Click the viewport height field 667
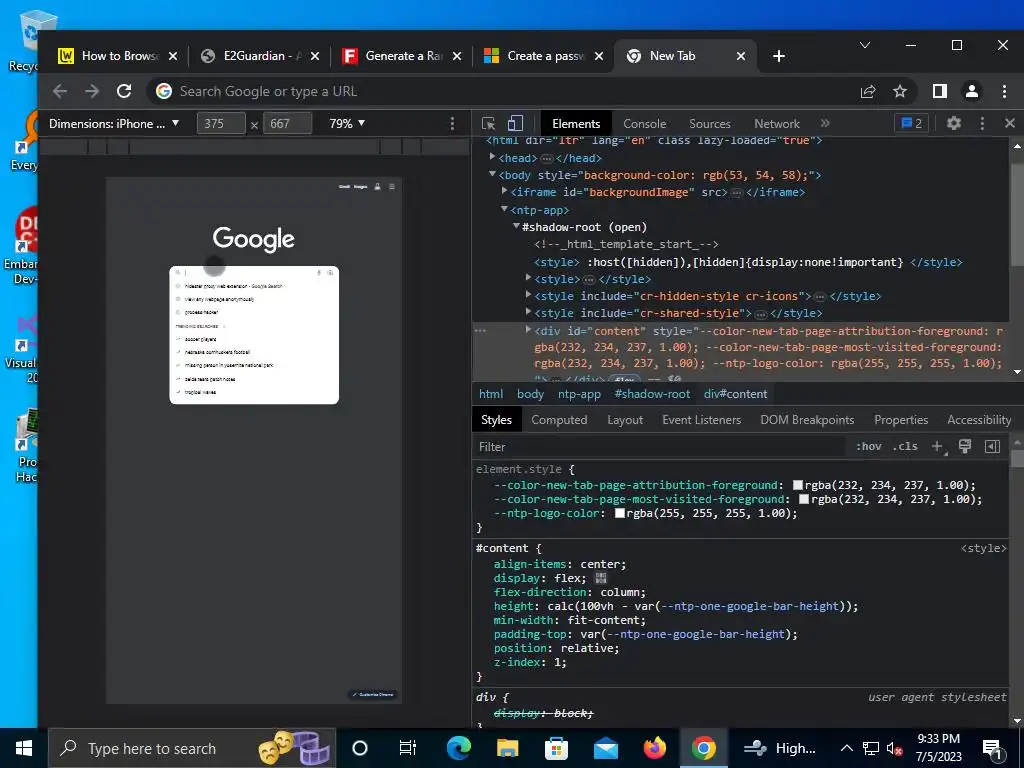Viewport: 1024px width, 768px height. pyautogui.click(x=287, y=123)
